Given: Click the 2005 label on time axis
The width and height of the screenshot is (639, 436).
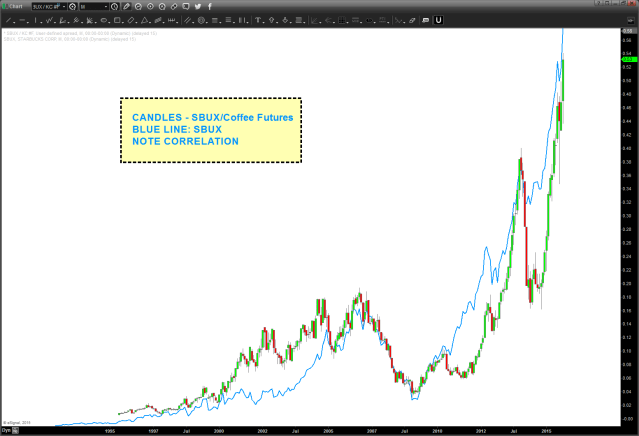Looking at the screenshot, I should click(328, 431).
